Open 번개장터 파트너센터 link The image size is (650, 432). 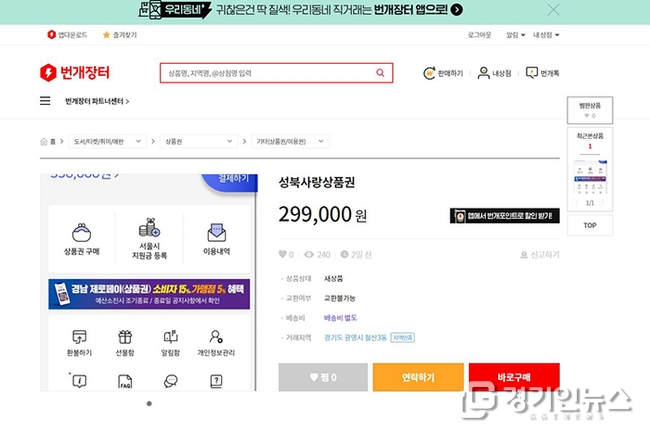pos(97,101)
